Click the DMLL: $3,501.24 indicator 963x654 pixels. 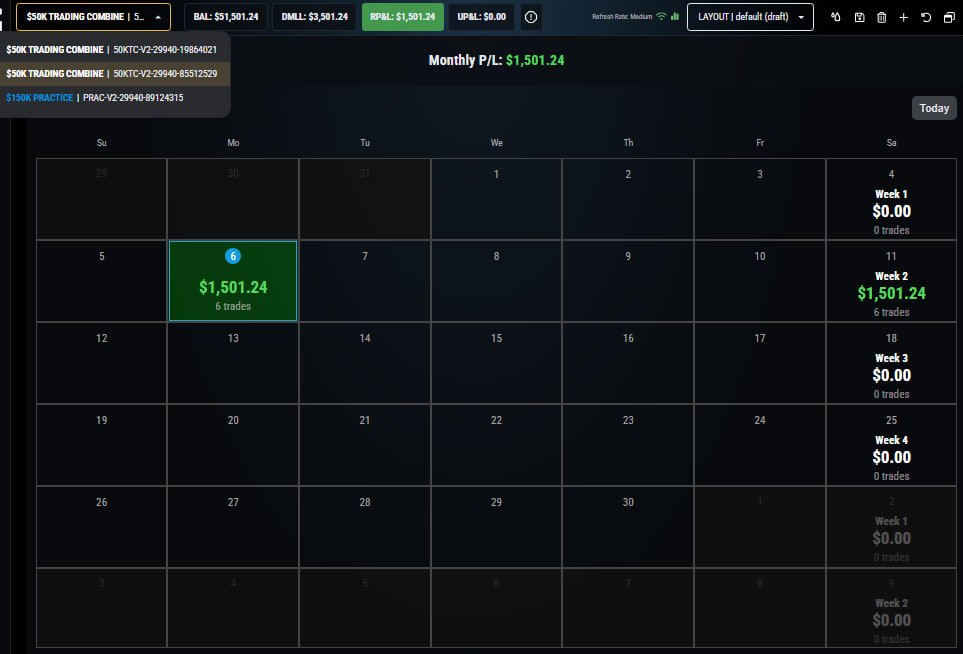pos(314,17)
